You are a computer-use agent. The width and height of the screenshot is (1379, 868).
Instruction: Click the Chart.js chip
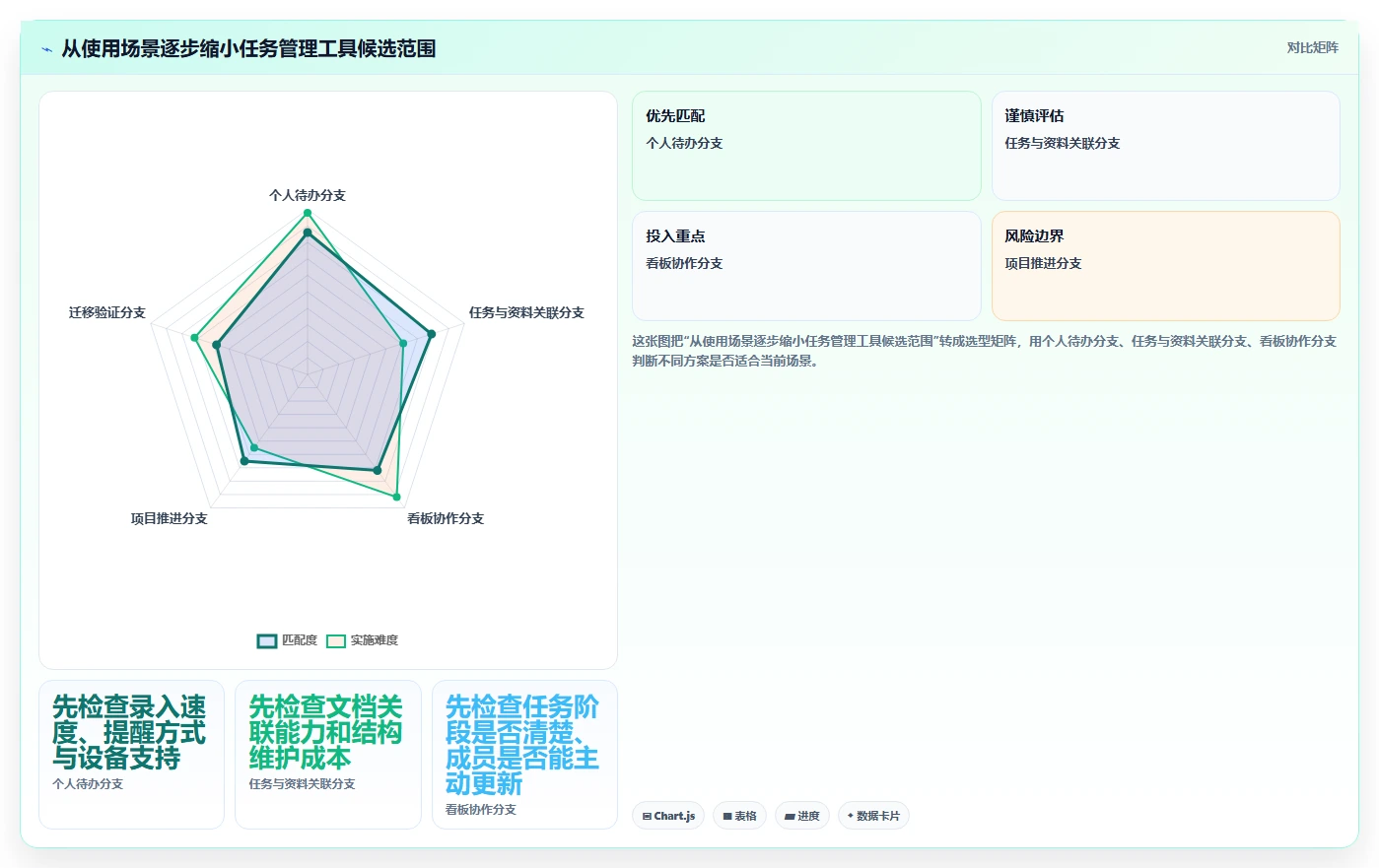click(668, 816)
